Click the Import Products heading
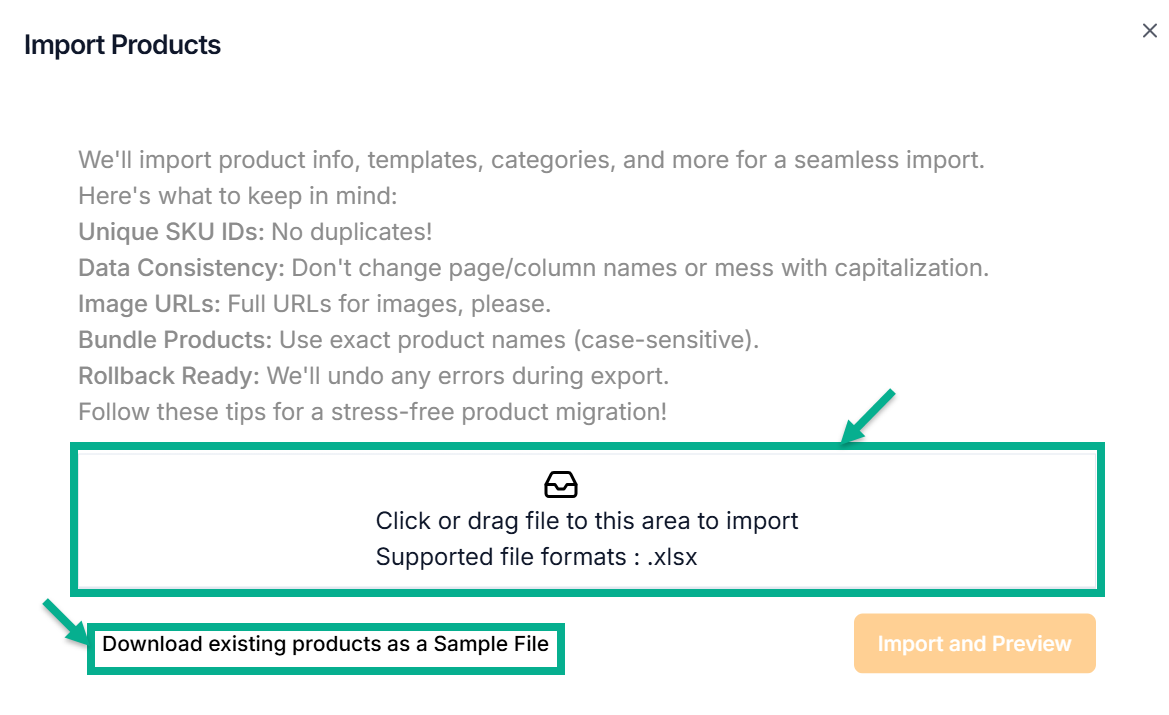This screenshot has height=715, width=1169. pyautogui.click(x=122, y=45)
